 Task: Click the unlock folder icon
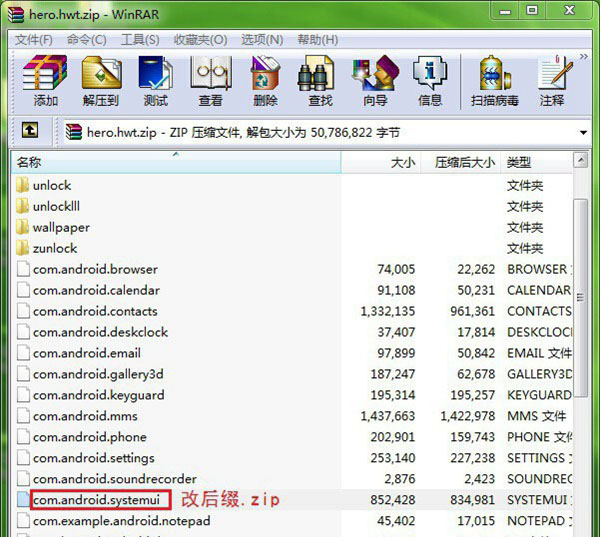pos(23,185)
